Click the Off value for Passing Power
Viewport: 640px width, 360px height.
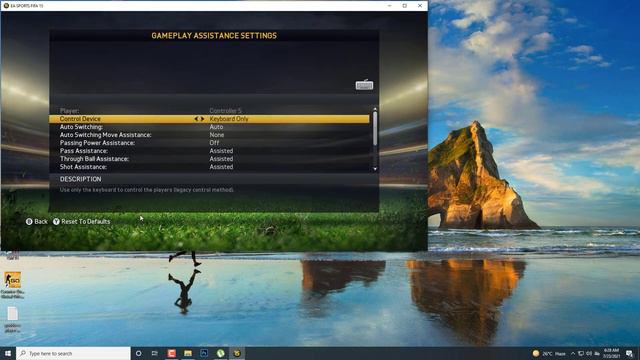tap(214, 143)
